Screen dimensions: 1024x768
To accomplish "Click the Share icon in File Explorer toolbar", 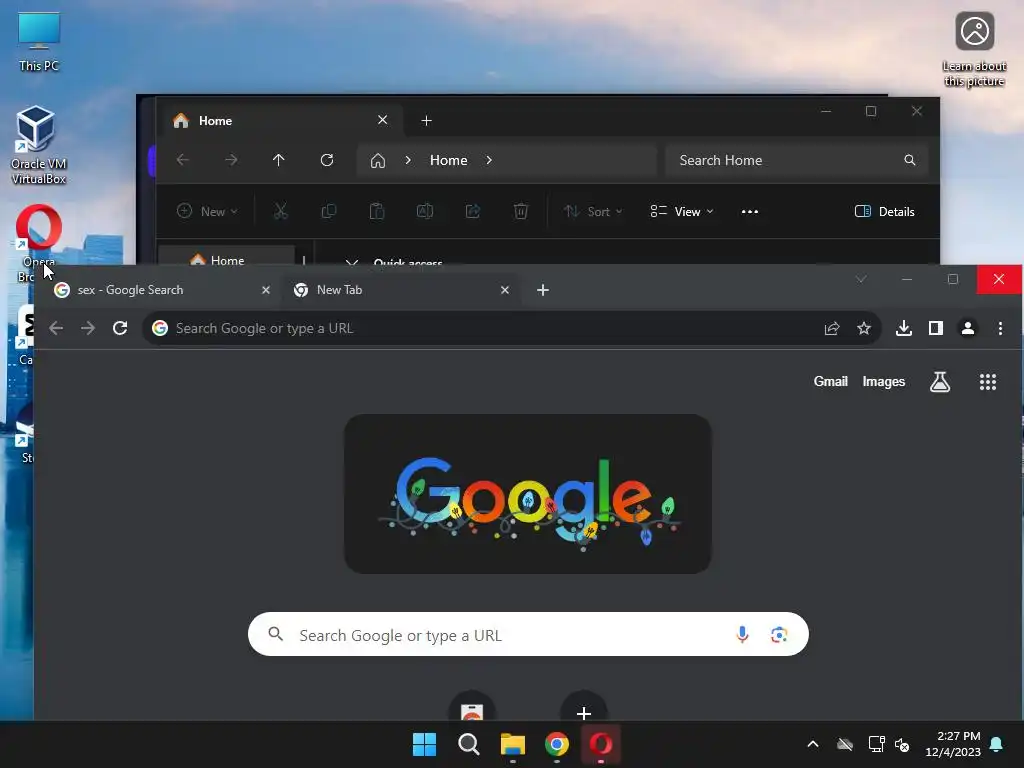I will [x=473, y=211].
